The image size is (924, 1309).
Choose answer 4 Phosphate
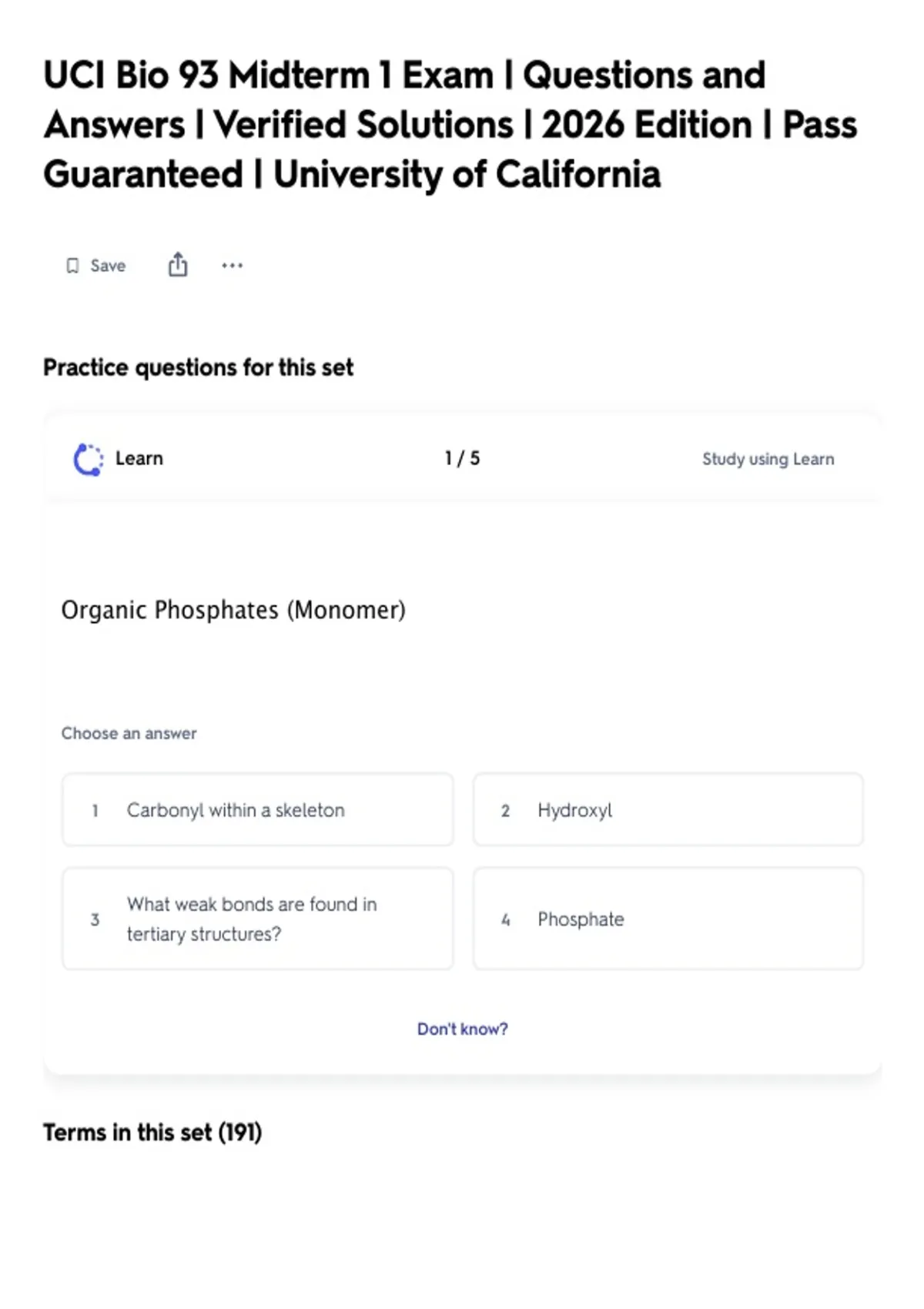tap(668, 919)
